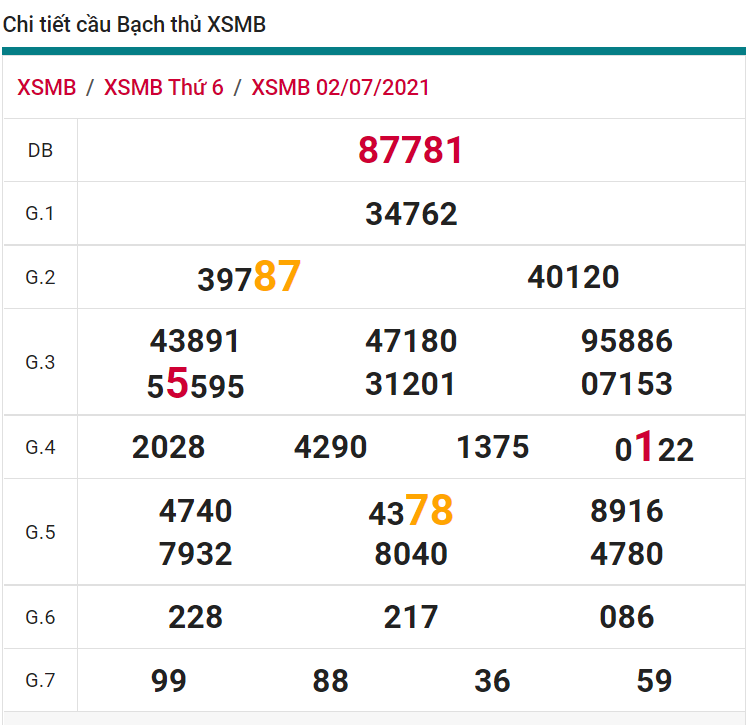
Task: Select G.3 number 55595 with red digit
Action: pyautogui.click(x=195, y=385)
